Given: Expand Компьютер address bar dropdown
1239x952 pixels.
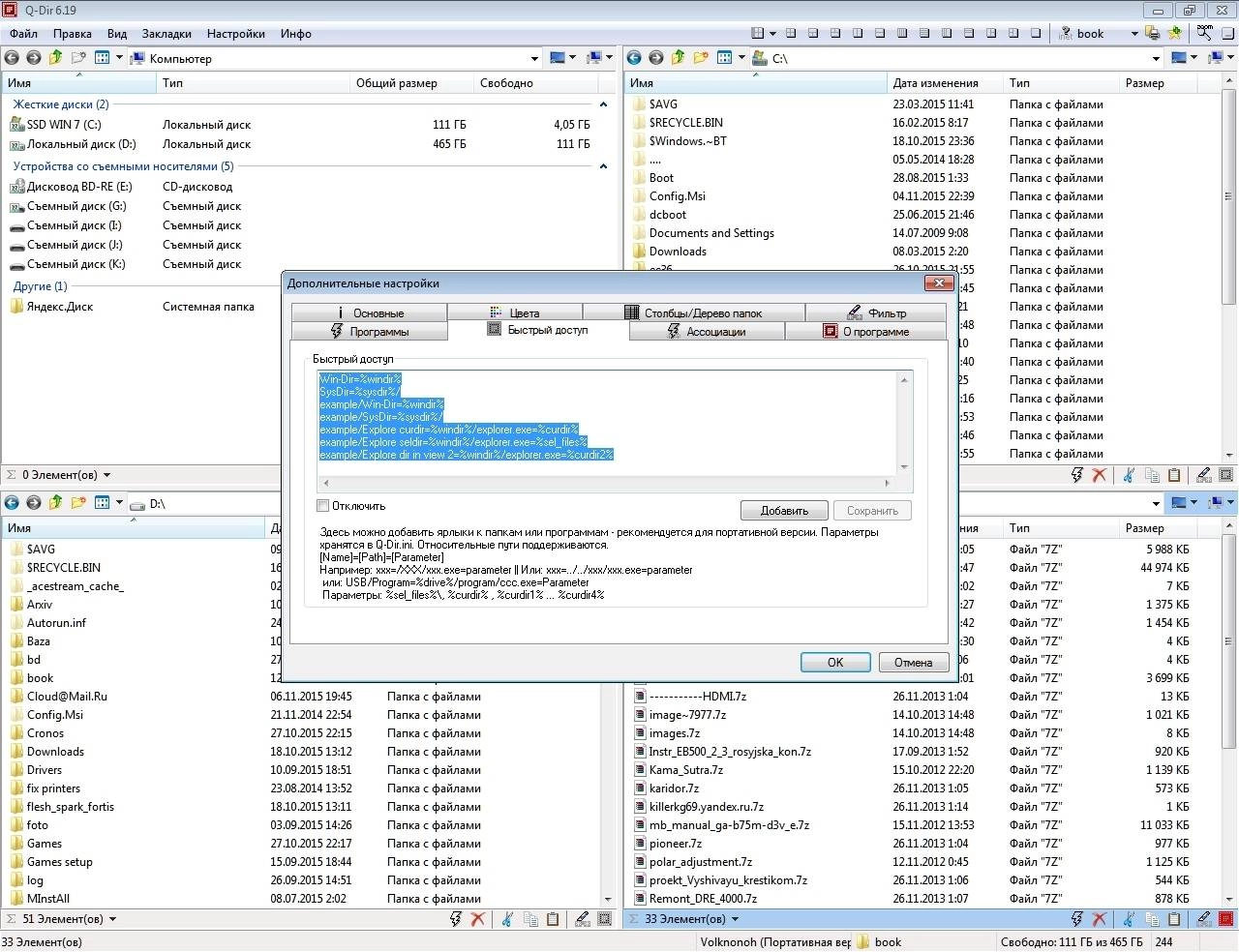Looking at the screenshot, I should (x=534, y=58).
